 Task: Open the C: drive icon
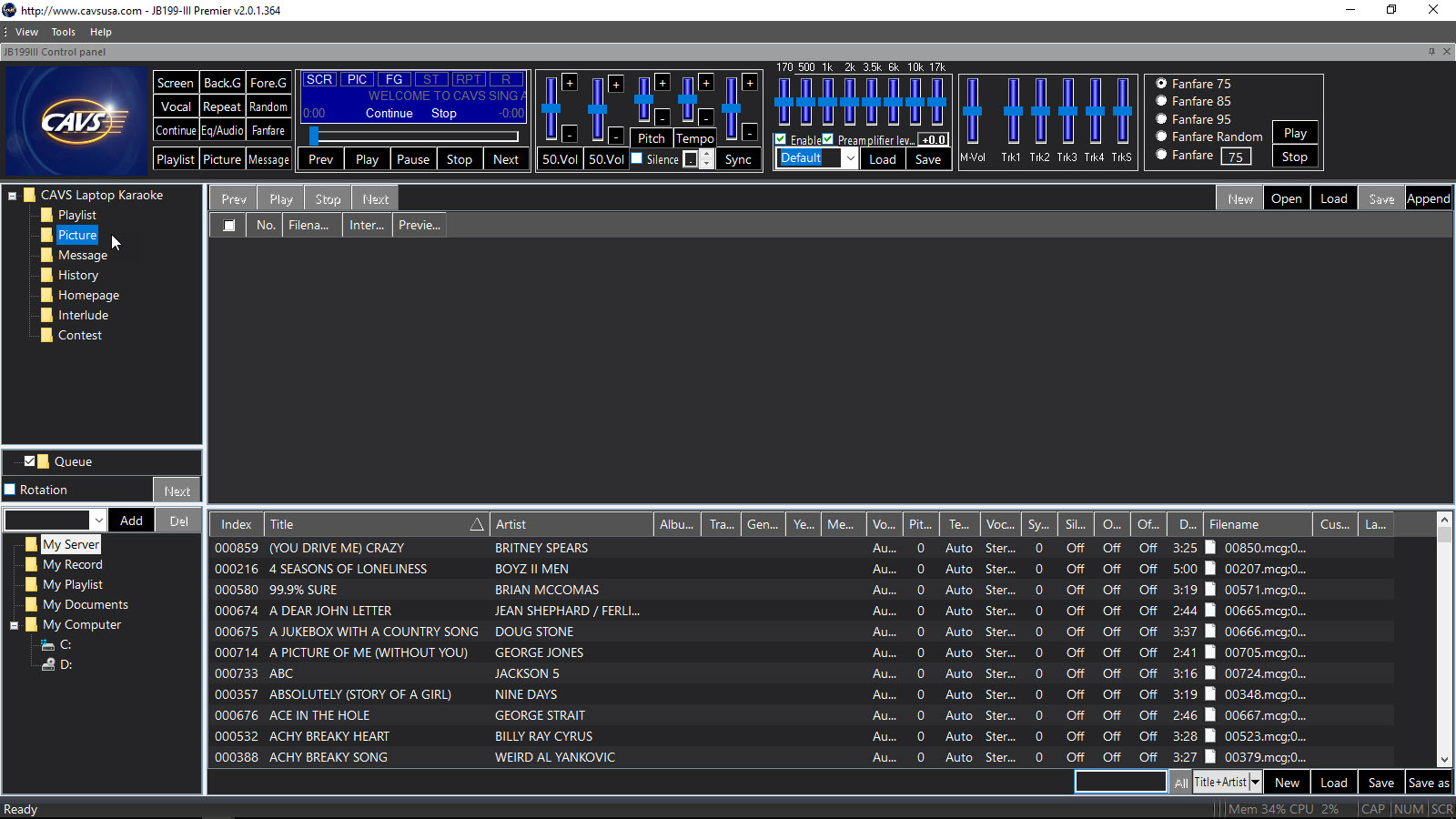pos(47,644)
